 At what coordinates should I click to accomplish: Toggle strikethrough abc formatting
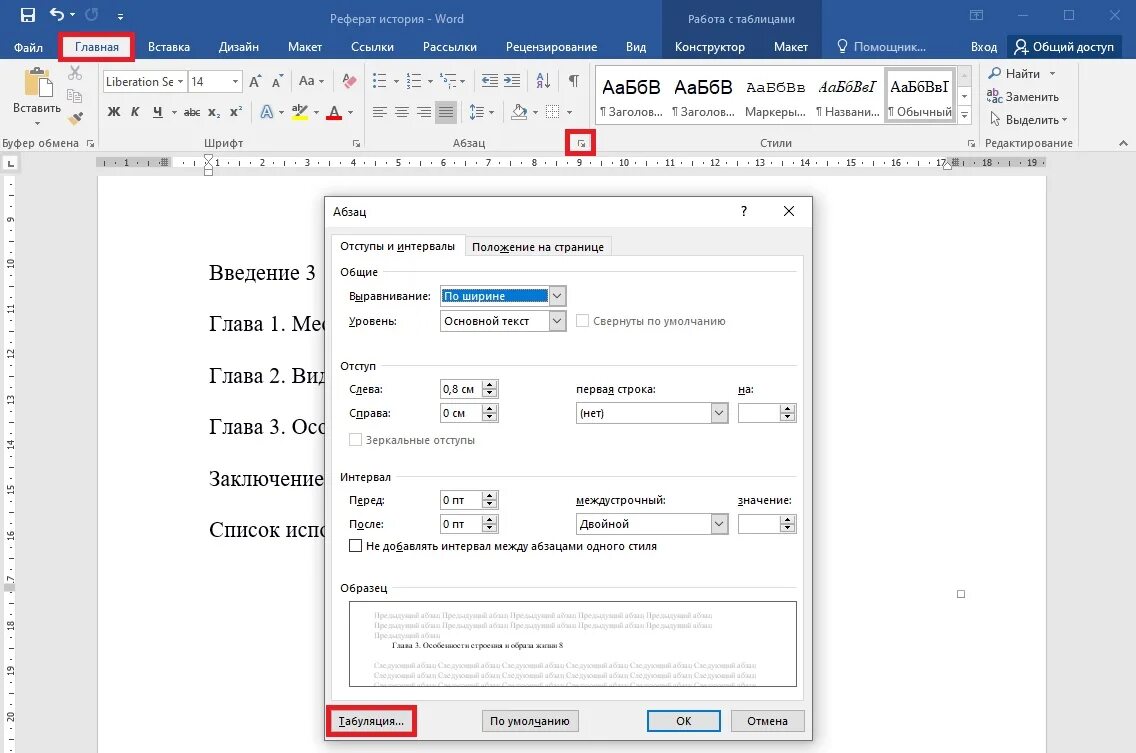(x=192, y=112)
